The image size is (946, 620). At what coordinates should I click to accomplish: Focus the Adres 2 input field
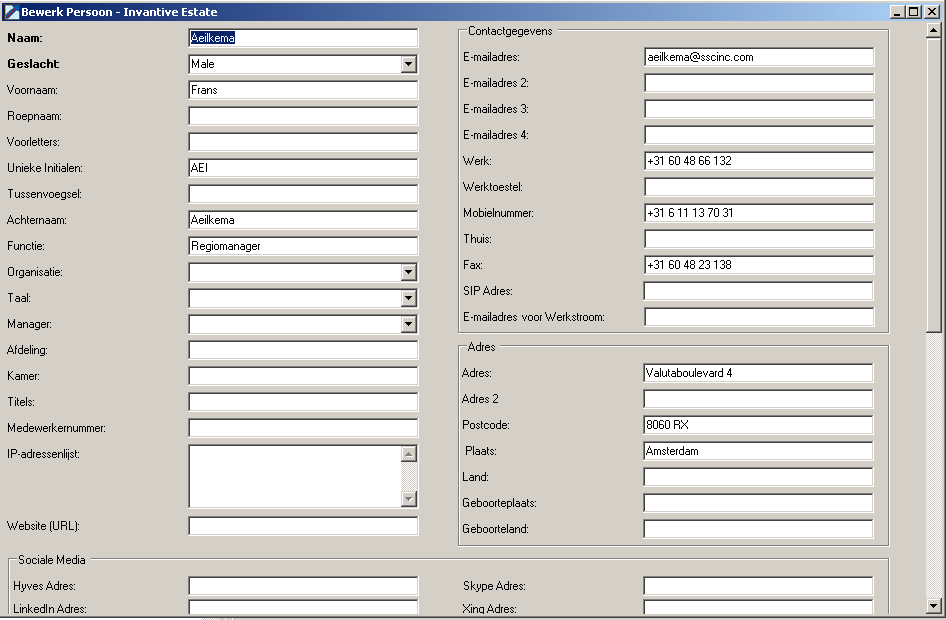(758, 399)
